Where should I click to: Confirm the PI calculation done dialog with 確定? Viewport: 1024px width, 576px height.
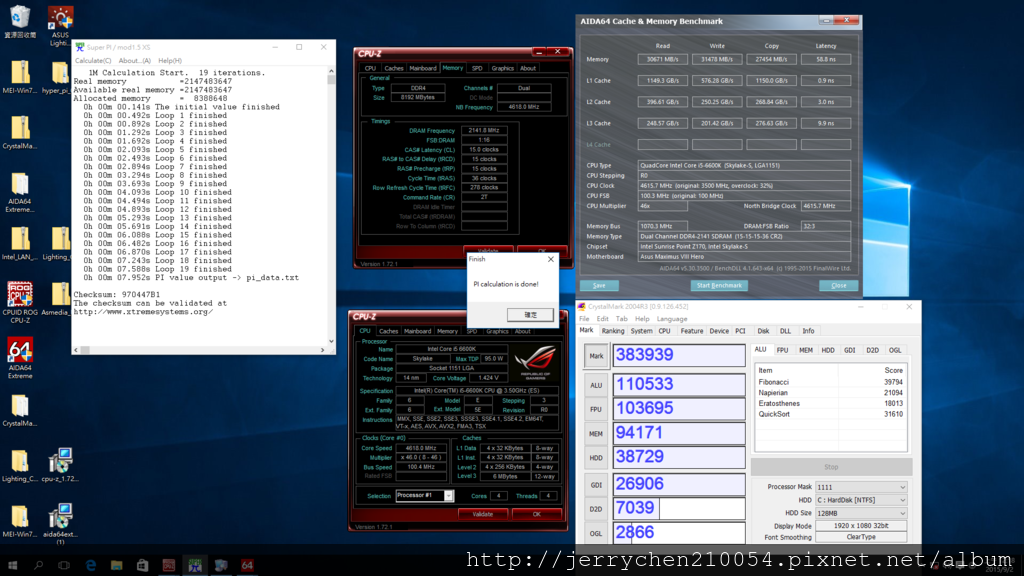pos(530,315)
